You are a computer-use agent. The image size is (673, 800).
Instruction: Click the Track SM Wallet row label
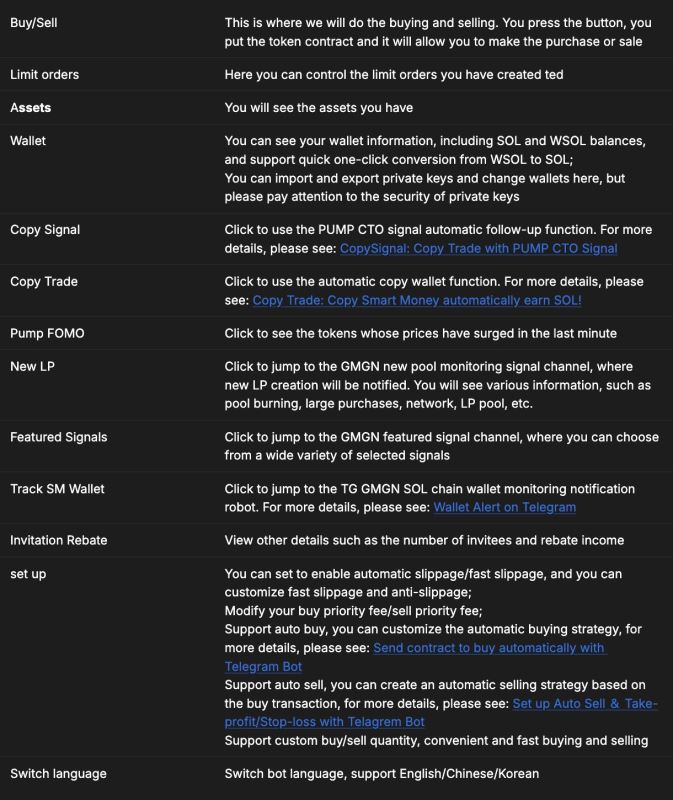(x=57, y=489)
